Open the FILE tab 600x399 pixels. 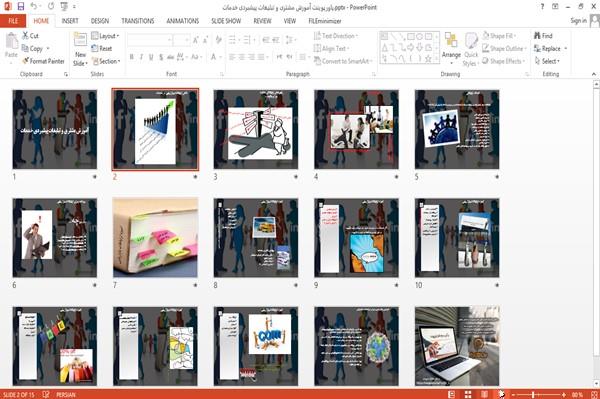point(13,21)
